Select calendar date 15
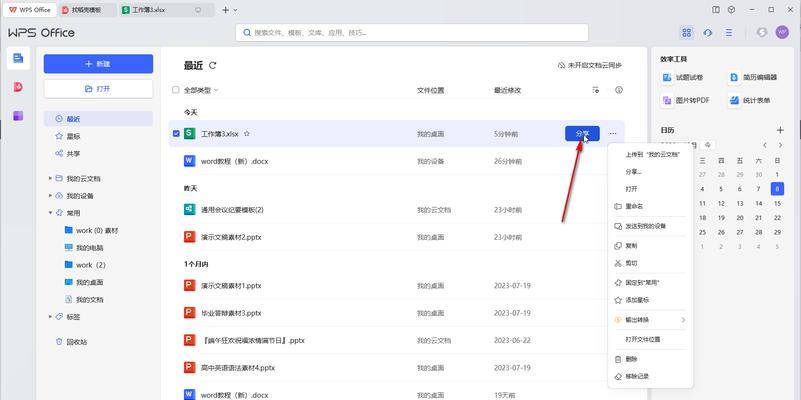The width and height of the screenshot is (801, 400). coord(777,203)
